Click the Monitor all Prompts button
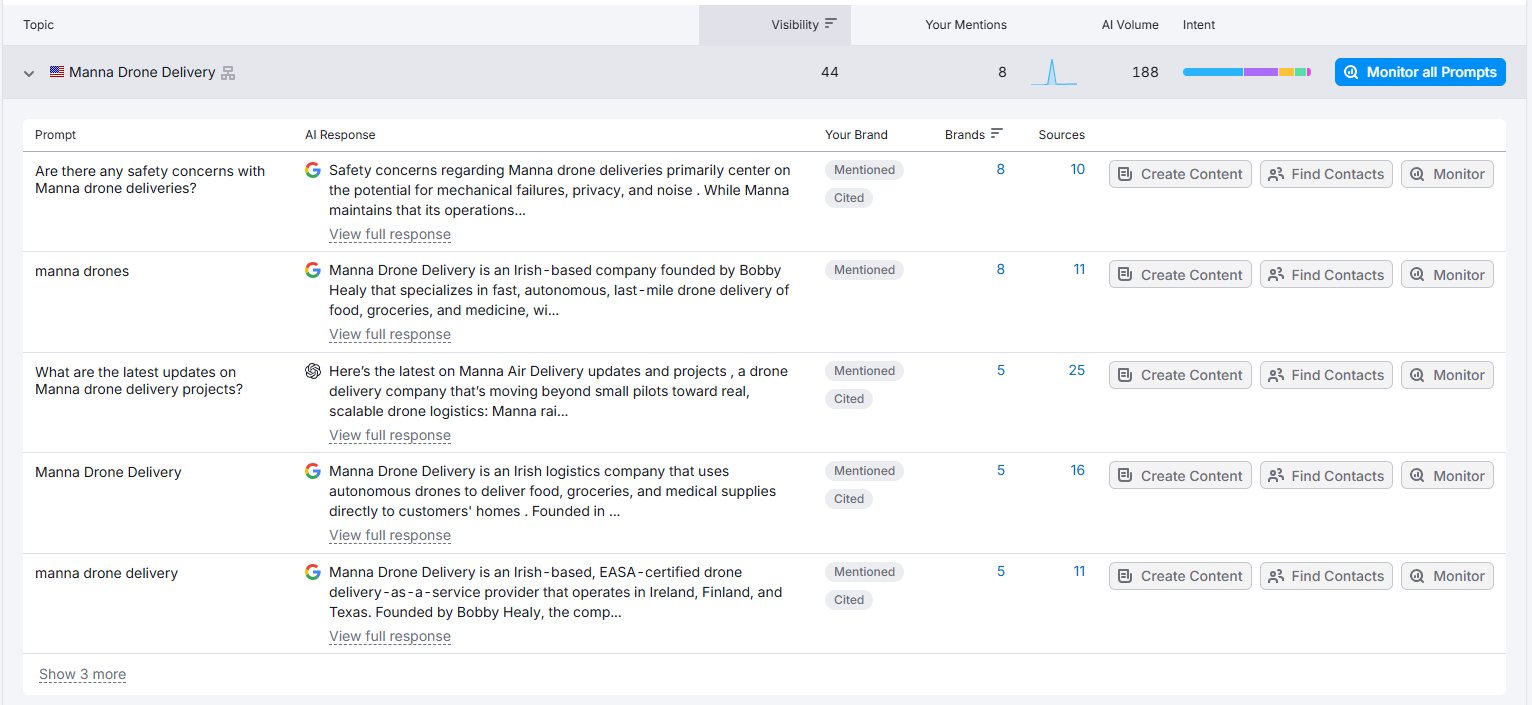The image size is (1532, 705). pos(1420,72)
